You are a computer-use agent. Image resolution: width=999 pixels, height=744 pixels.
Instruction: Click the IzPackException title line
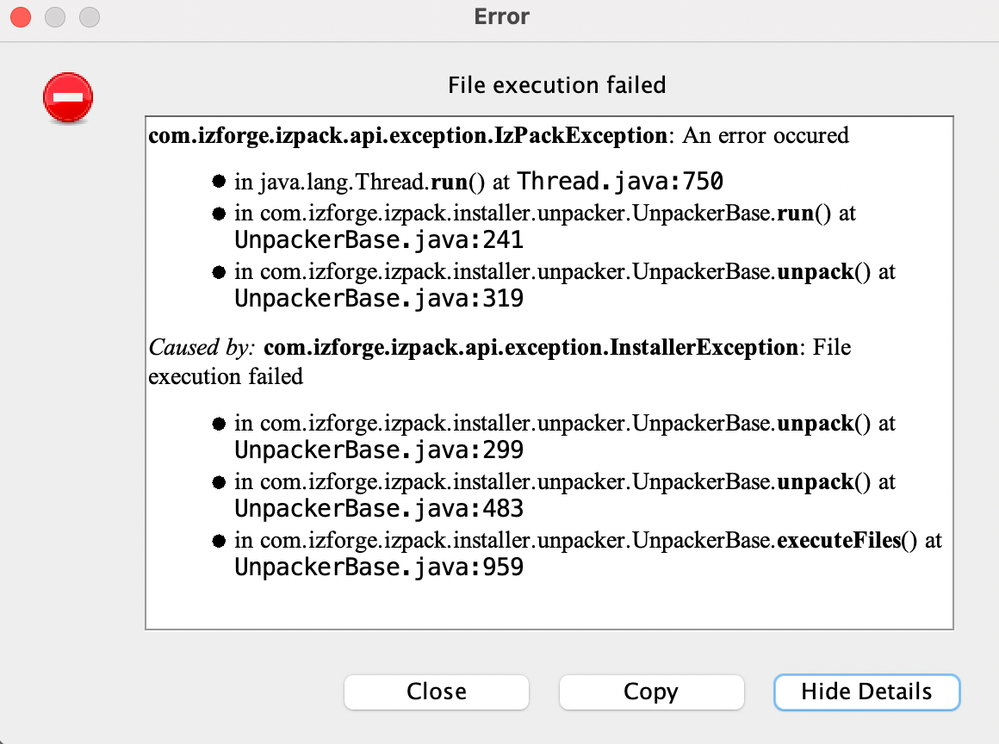pyautogui.click(x=498, y=136)
